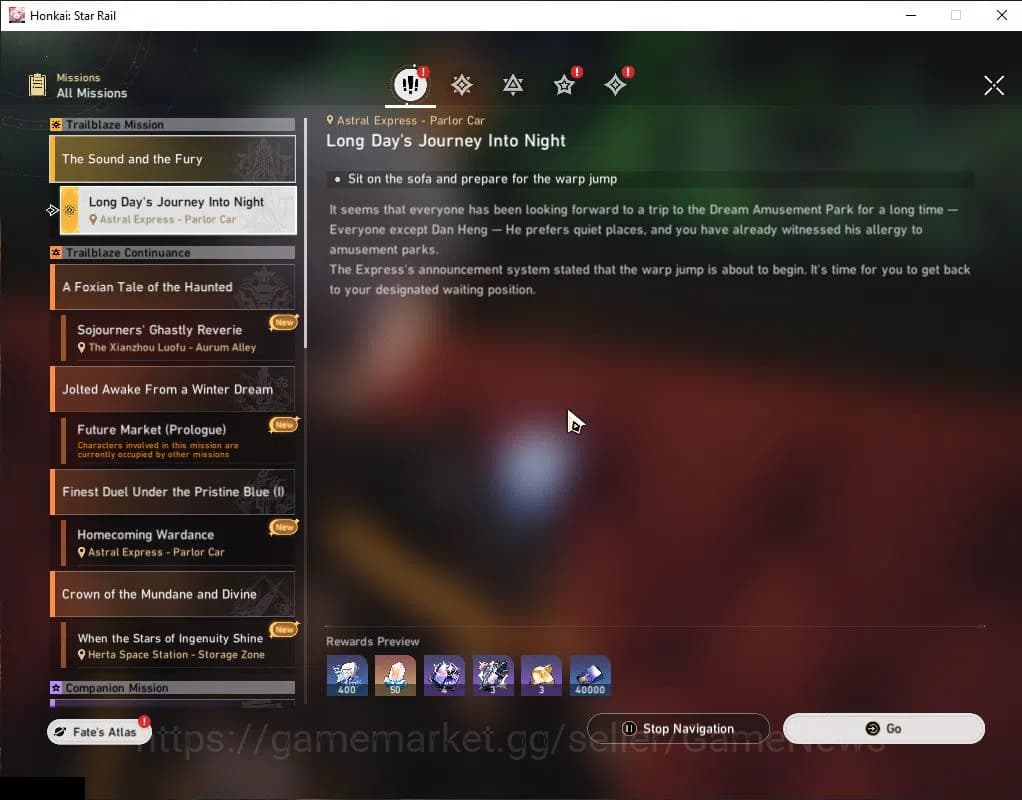This screenshot has width=1022, height=800.
Task: View the fourth purple reward item
Action: (493, 675)
